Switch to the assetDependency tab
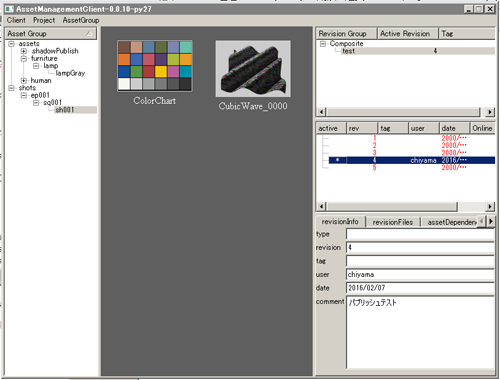 [451, 222]
